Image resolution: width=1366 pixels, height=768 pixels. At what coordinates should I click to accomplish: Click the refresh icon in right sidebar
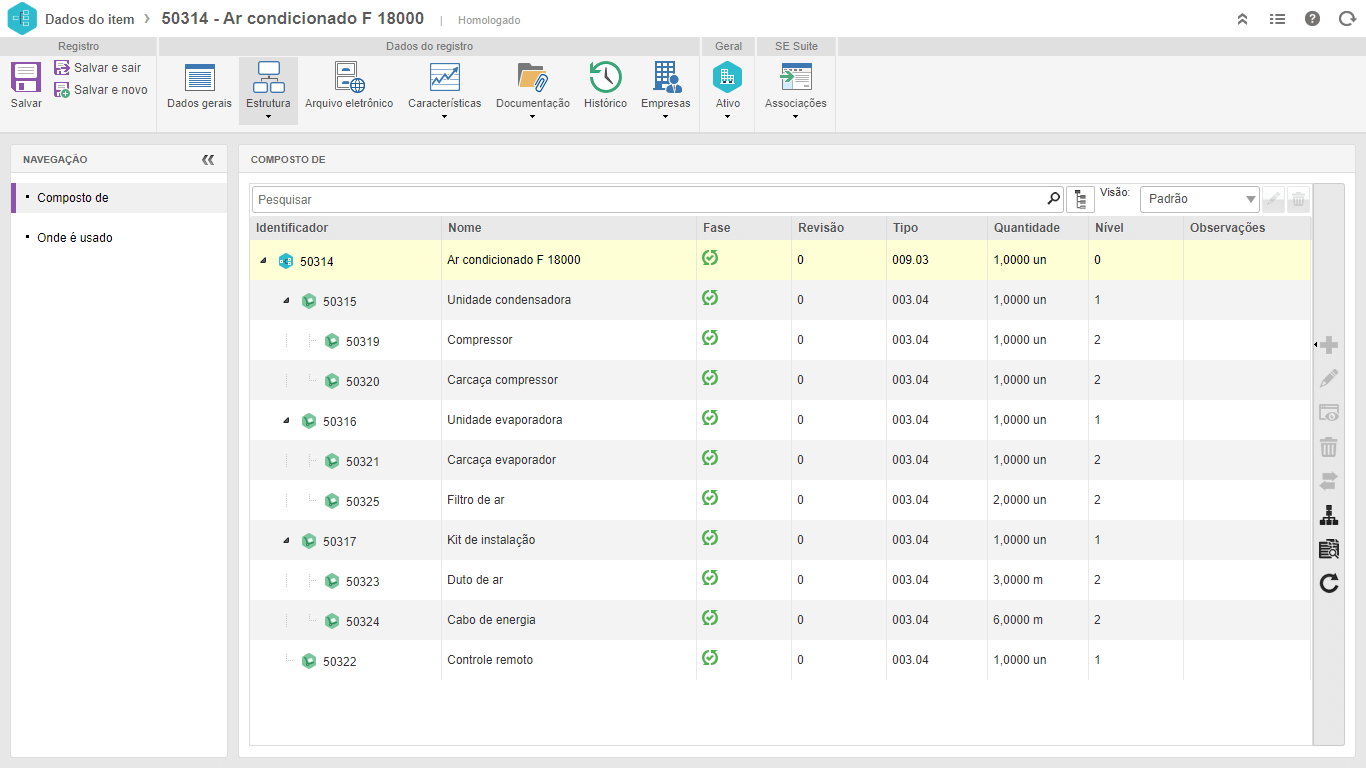click(1328, 583)
